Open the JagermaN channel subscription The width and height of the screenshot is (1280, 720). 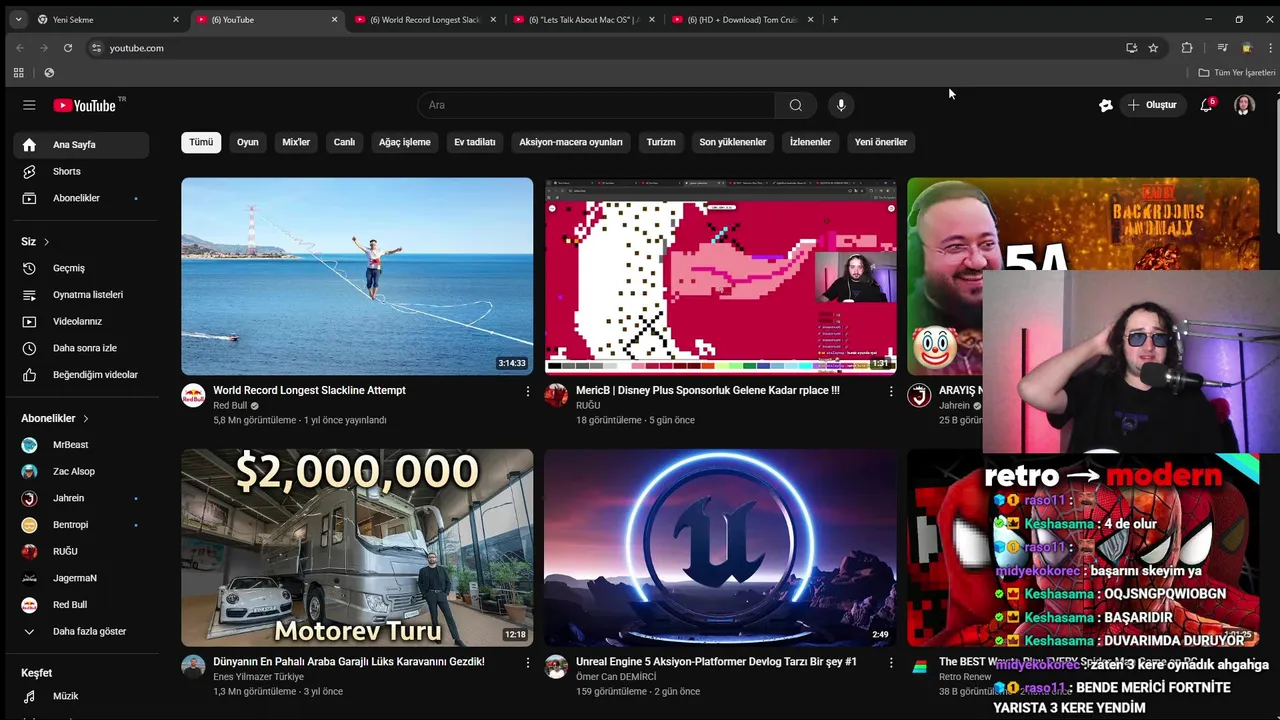coord(81,578)
